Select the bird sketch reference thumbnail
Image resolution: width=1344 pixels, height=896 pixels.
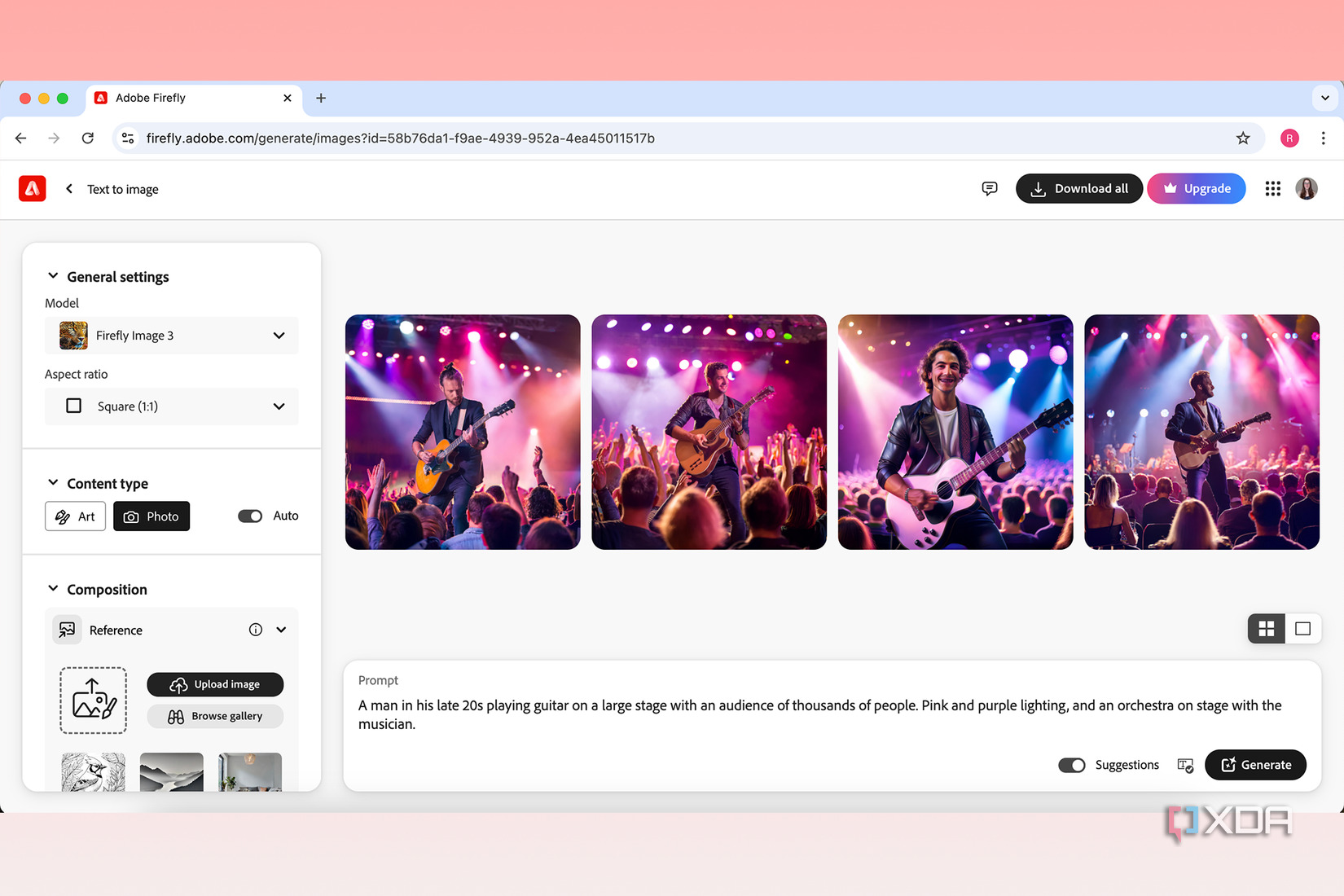tap(93, 772)
